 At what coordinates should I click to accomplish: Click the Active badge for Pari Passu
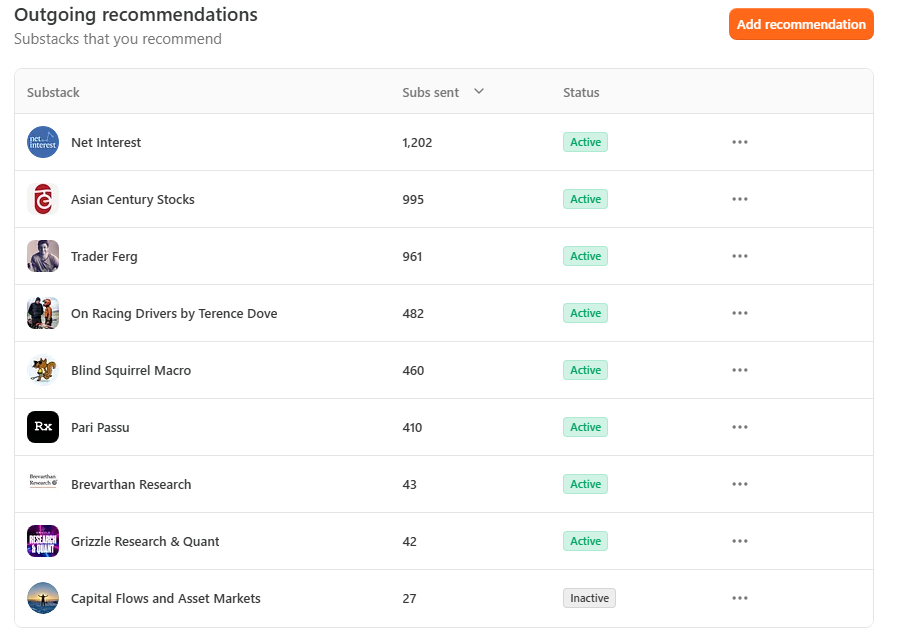[x=585, y=427]
